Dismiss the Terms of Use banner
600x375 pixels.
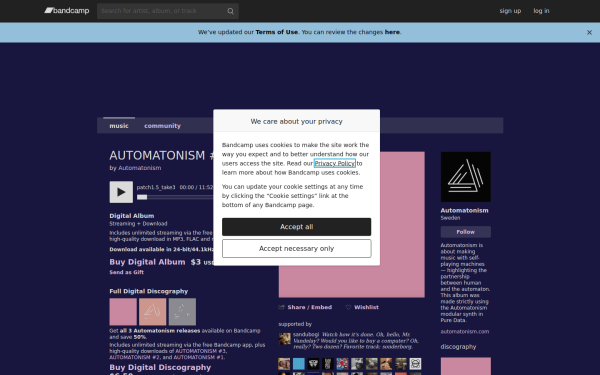(x=589, y=33)
